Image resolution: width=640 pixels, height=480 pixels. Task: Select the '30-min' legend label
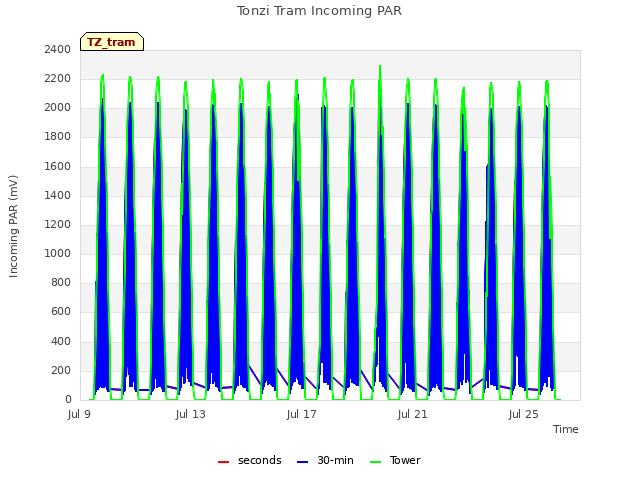tap(335, 460)
